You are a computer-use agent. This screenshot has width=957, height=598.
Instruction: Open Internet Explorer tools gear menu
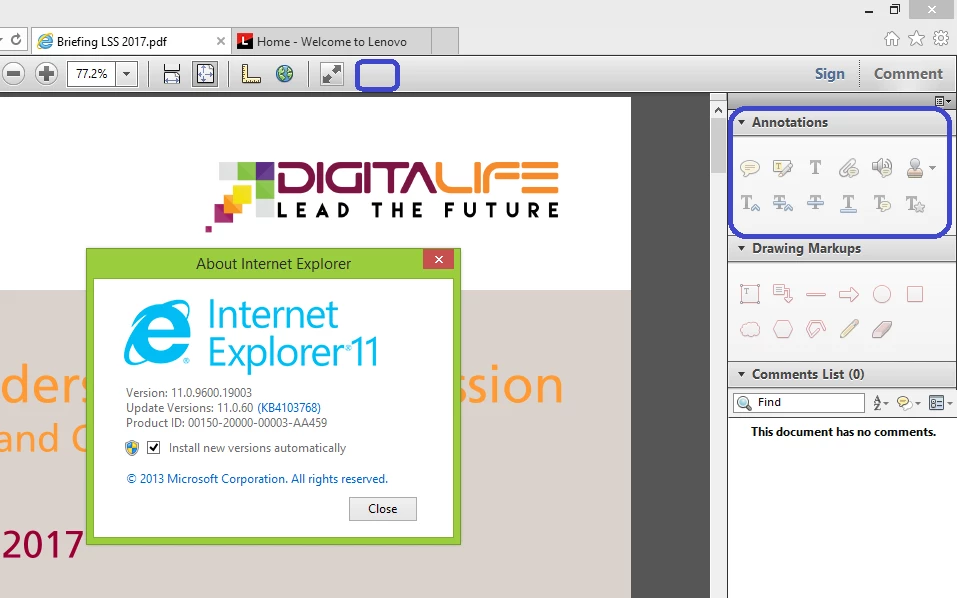coord(941,38)
